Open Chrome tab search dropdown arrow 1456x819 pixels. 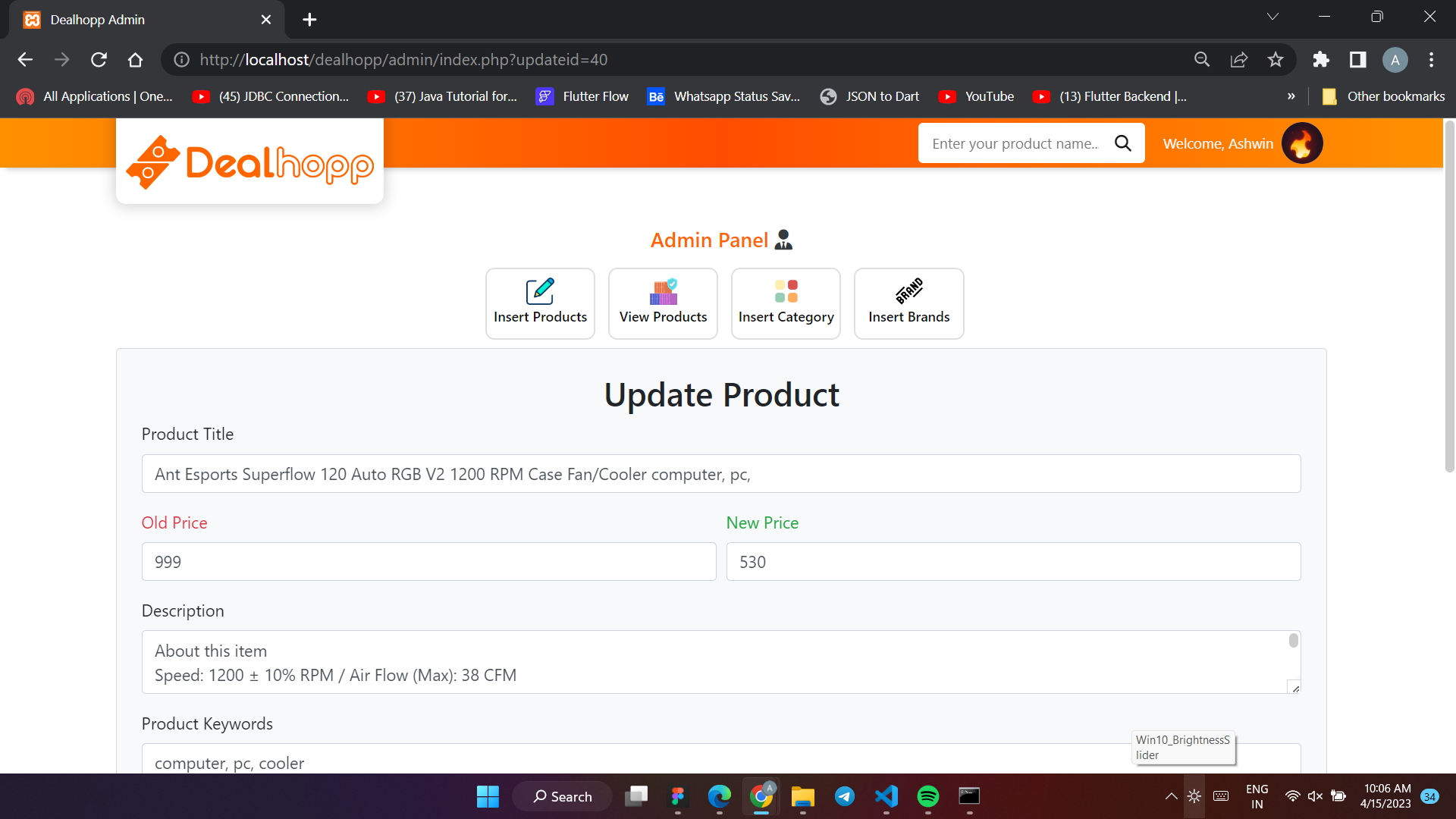tap(1272, 17)
